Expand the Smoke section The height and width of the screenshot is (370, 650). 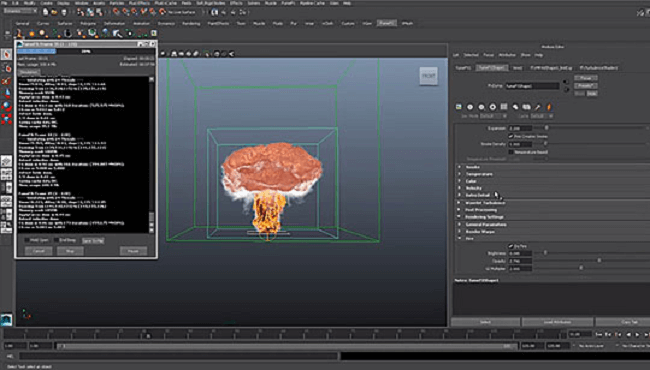459,167
